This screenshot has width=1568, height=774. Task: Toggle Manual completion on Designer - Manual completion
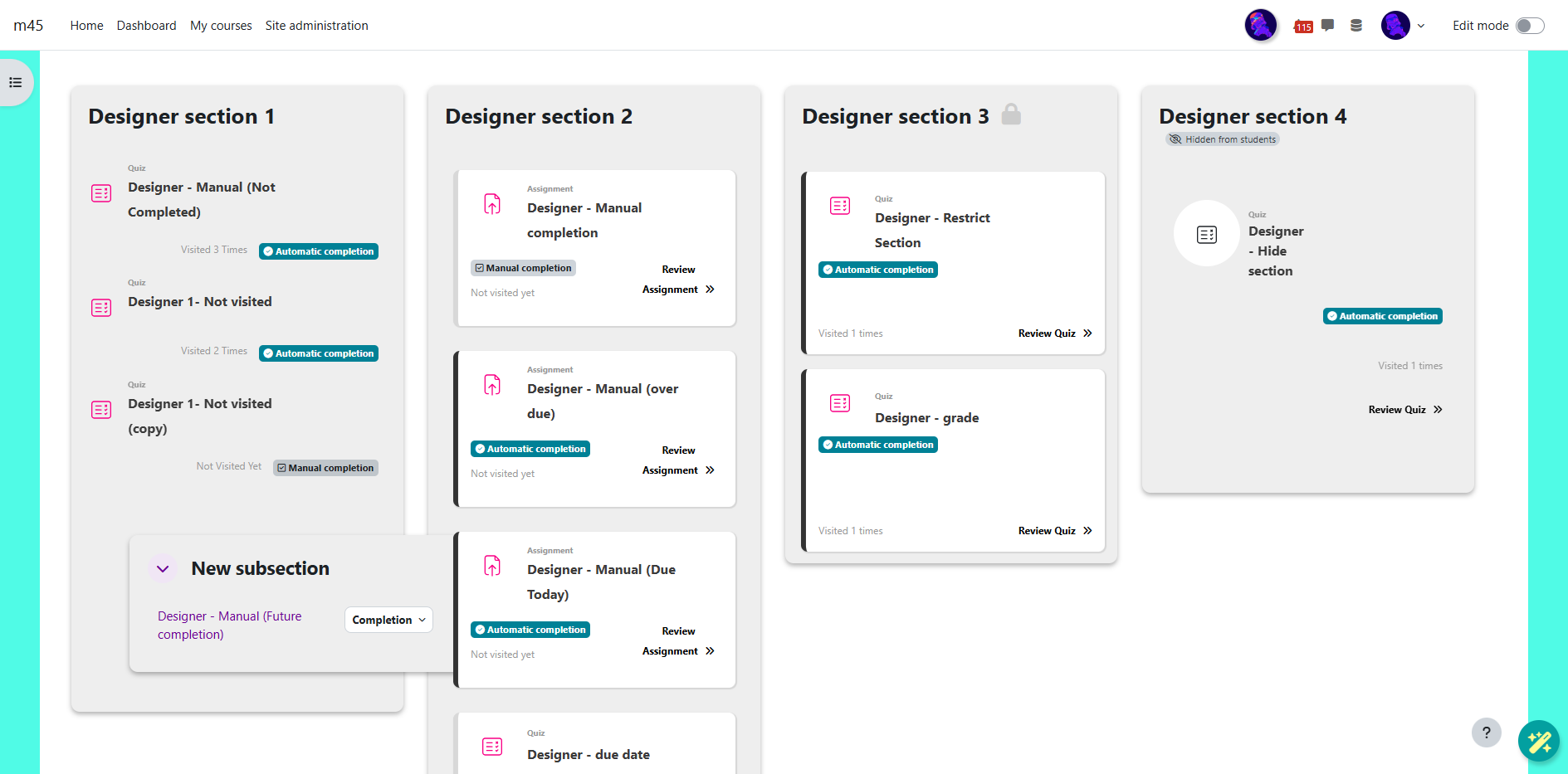pyautogui.click(x=523, y=268)
